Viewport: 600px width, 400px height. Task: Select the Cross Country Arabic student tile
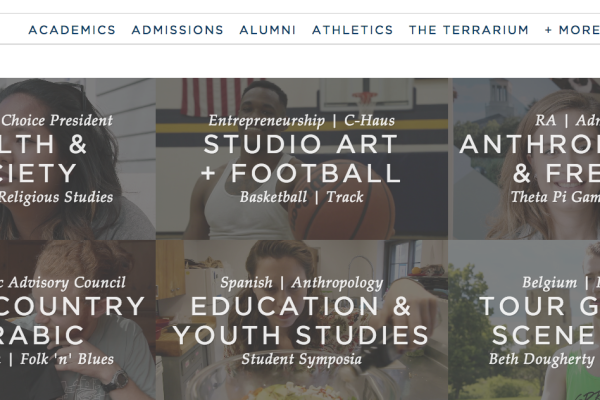(x=78, y=320)
